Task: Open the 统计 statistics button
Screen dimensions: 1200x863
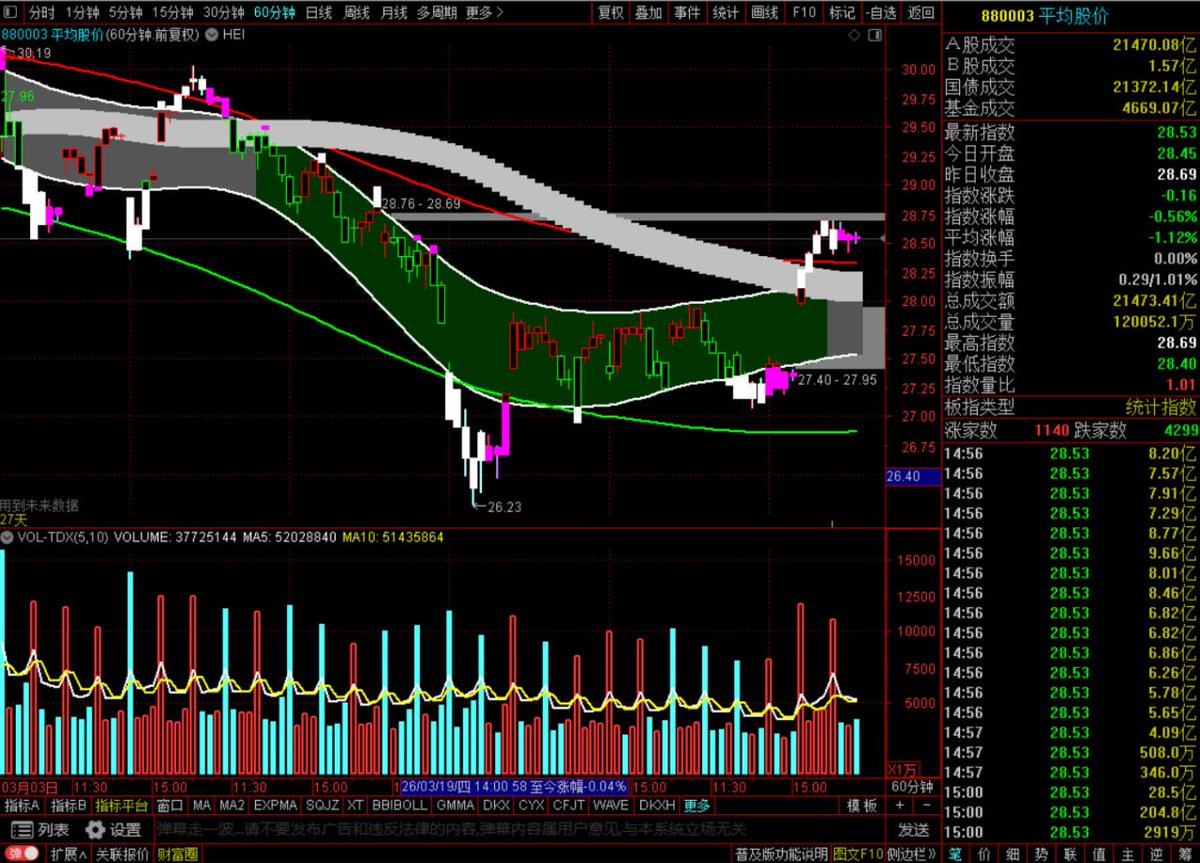Action: pos(726,13)
